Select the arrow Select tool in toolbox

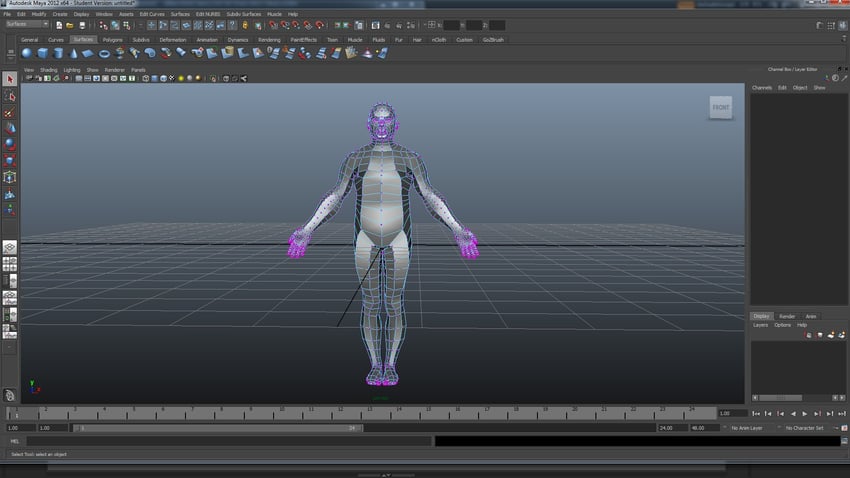[x=9, y=79]
